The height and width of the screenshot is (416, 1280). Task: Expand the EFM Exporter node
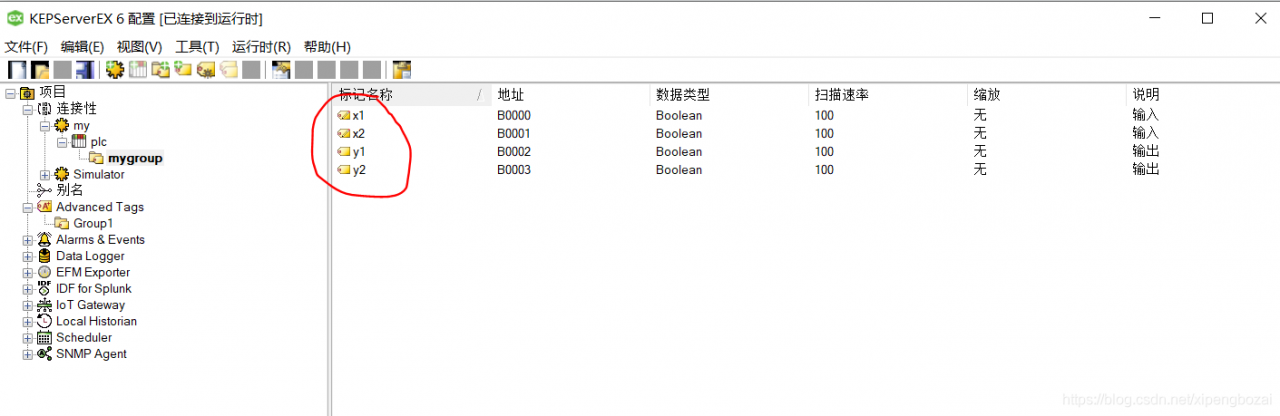[28, 272]
